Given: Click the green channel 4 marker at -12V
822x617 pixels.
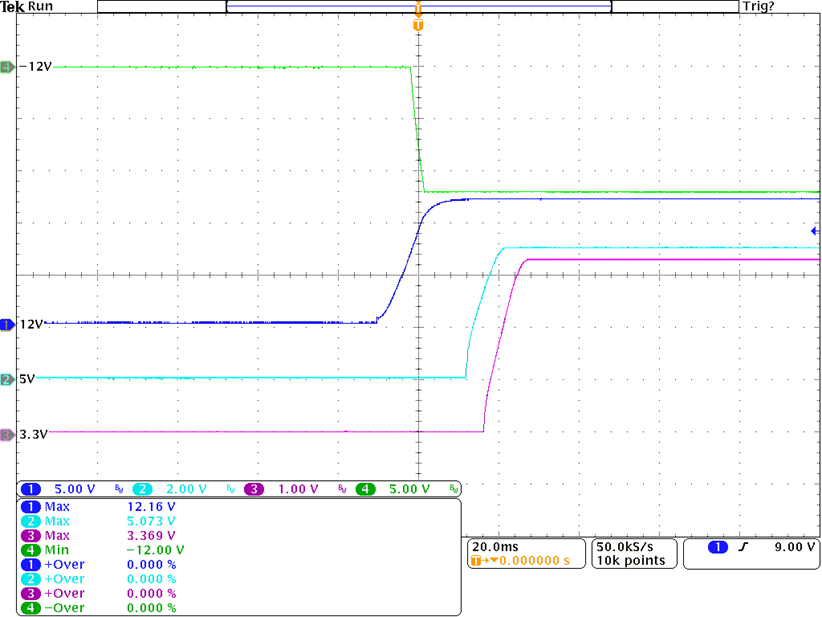Looking at the screenshot, I should (x=7, y=67).
